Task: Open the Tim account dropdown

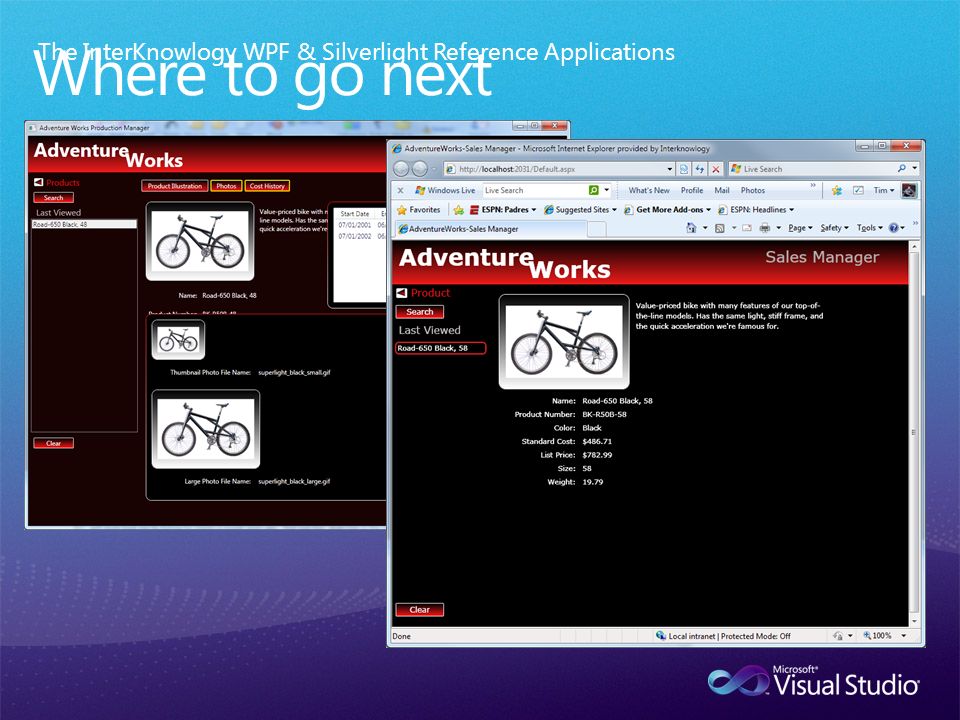Action: [x=883, y=190]
